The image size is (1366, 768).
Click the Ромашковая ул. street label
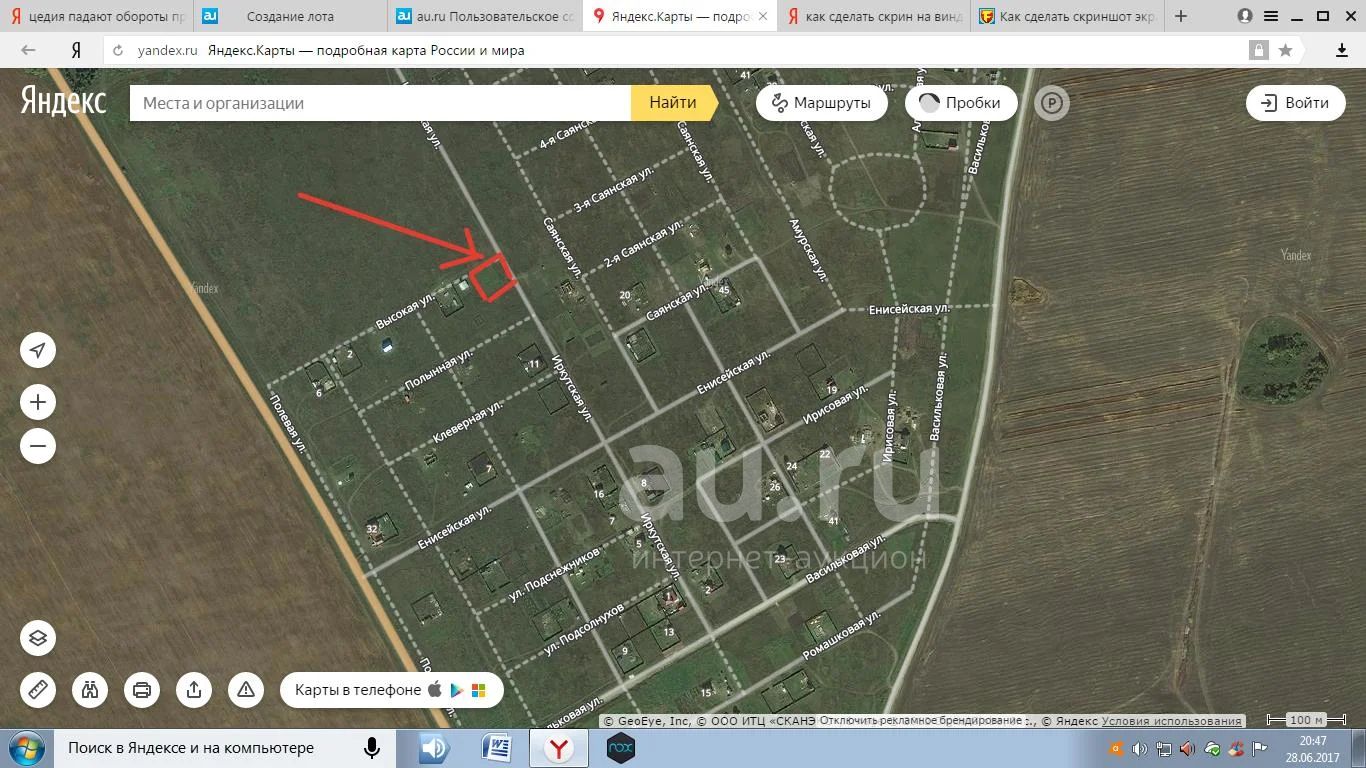(x=842, y=636)
